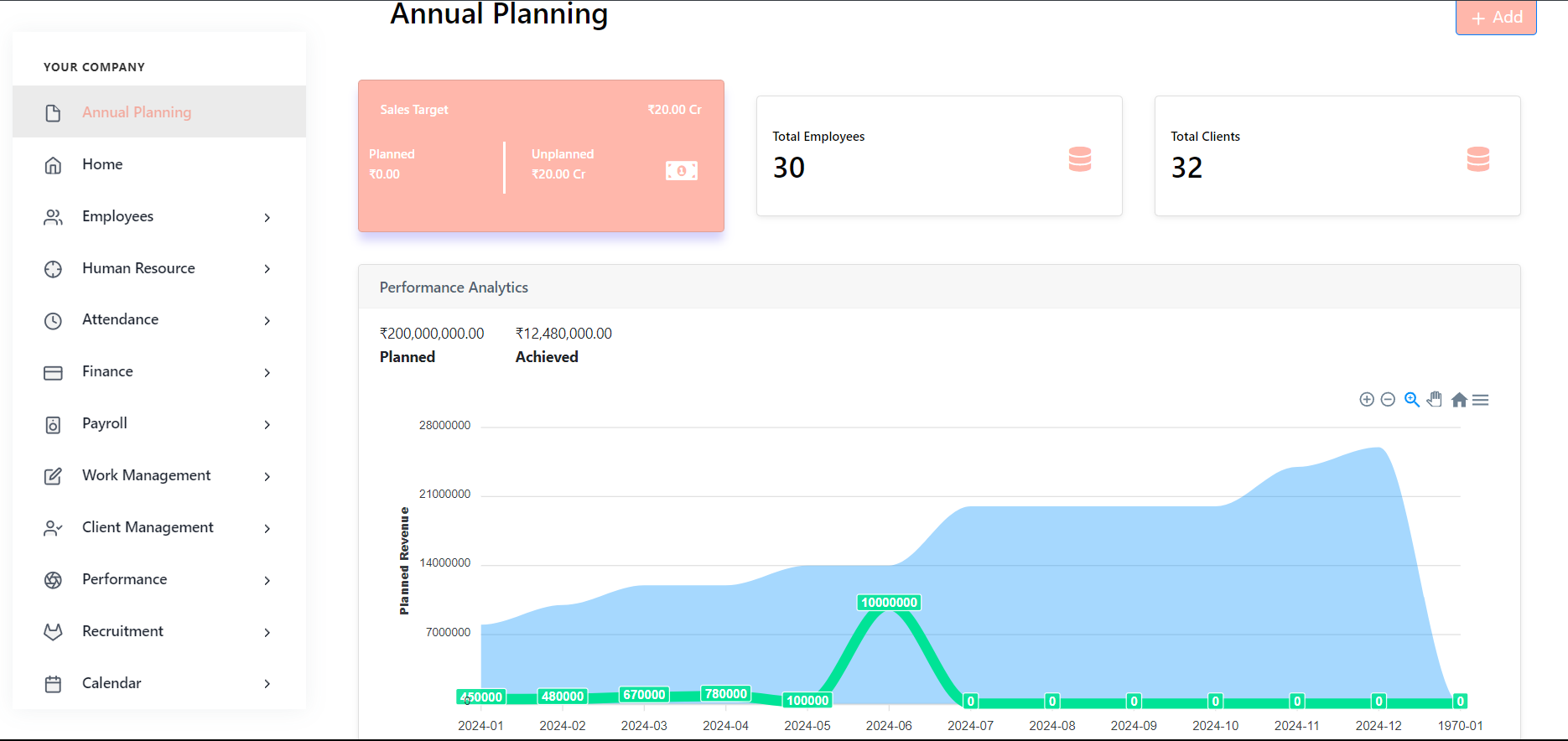Expand the Human Resource chevron

coord(267,269)
